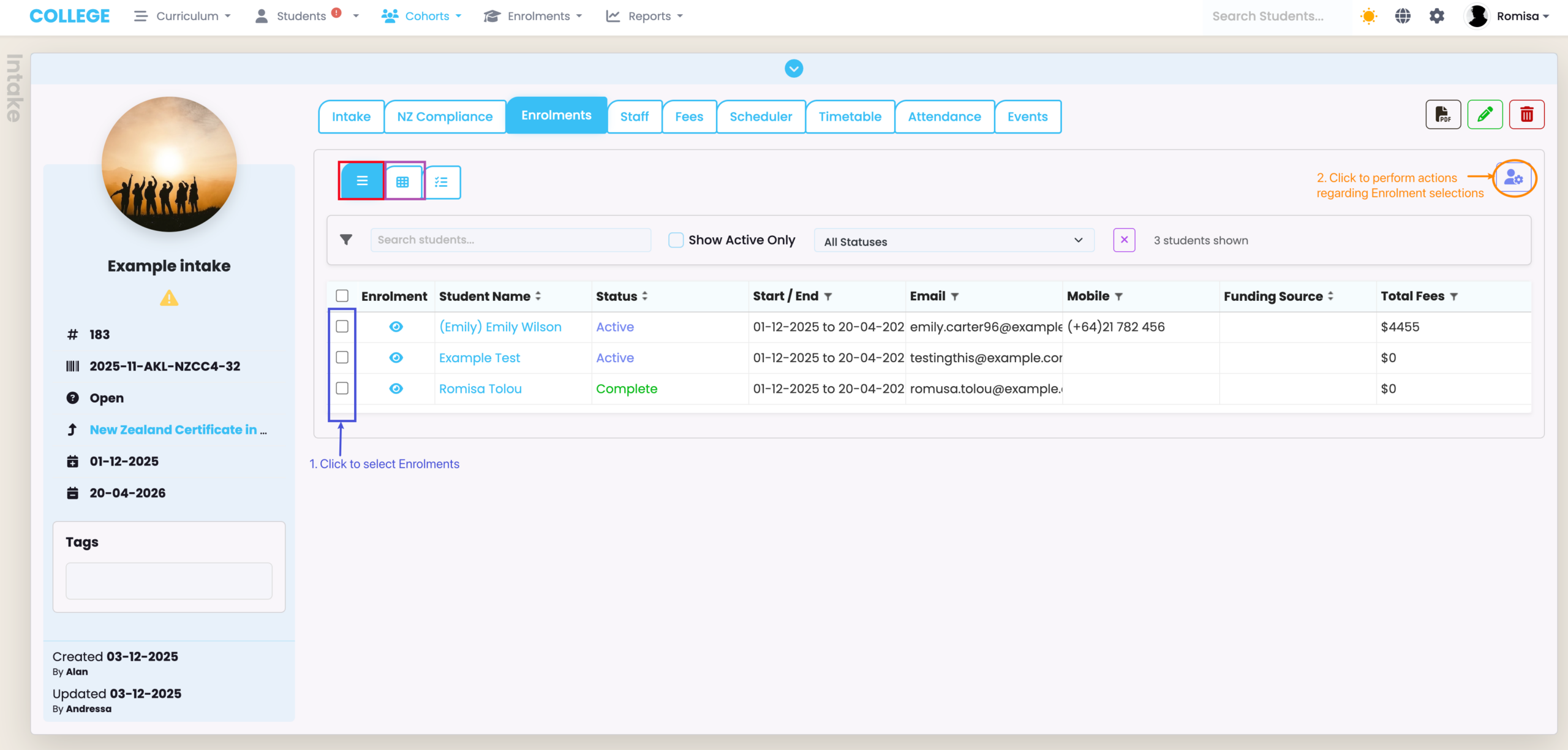Viewport: 1568px width, 750px height.
Task: Clear filters with purple X button
Action: point(1124,240)
